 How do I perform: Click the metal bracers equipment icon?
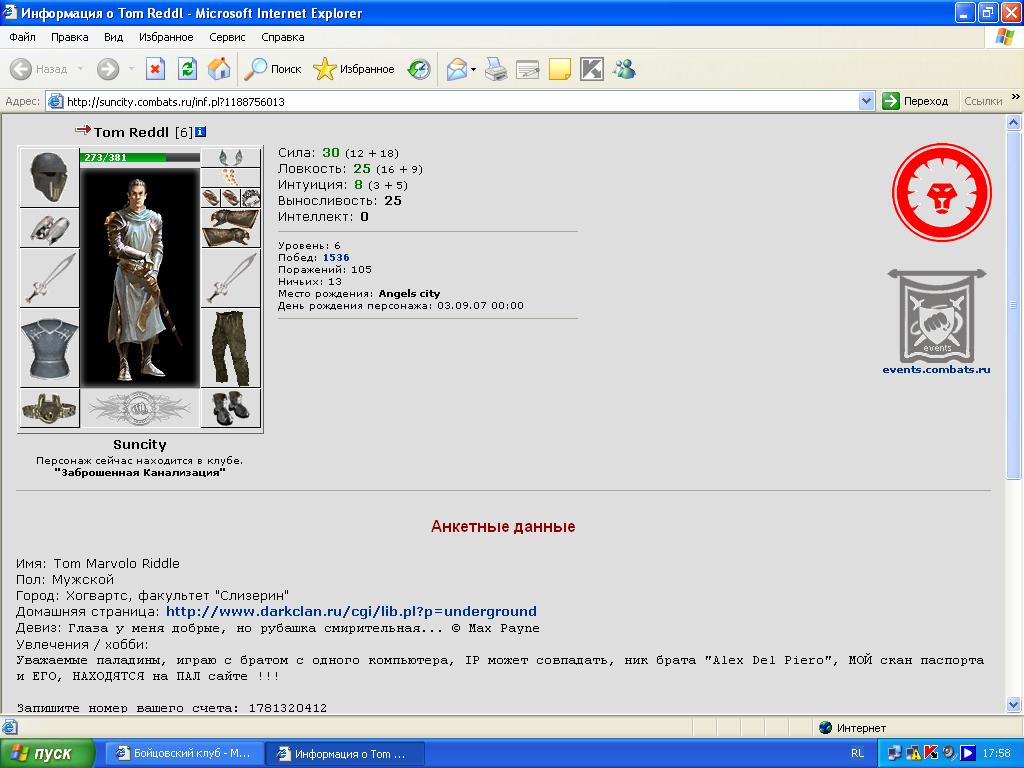(49, 228)
